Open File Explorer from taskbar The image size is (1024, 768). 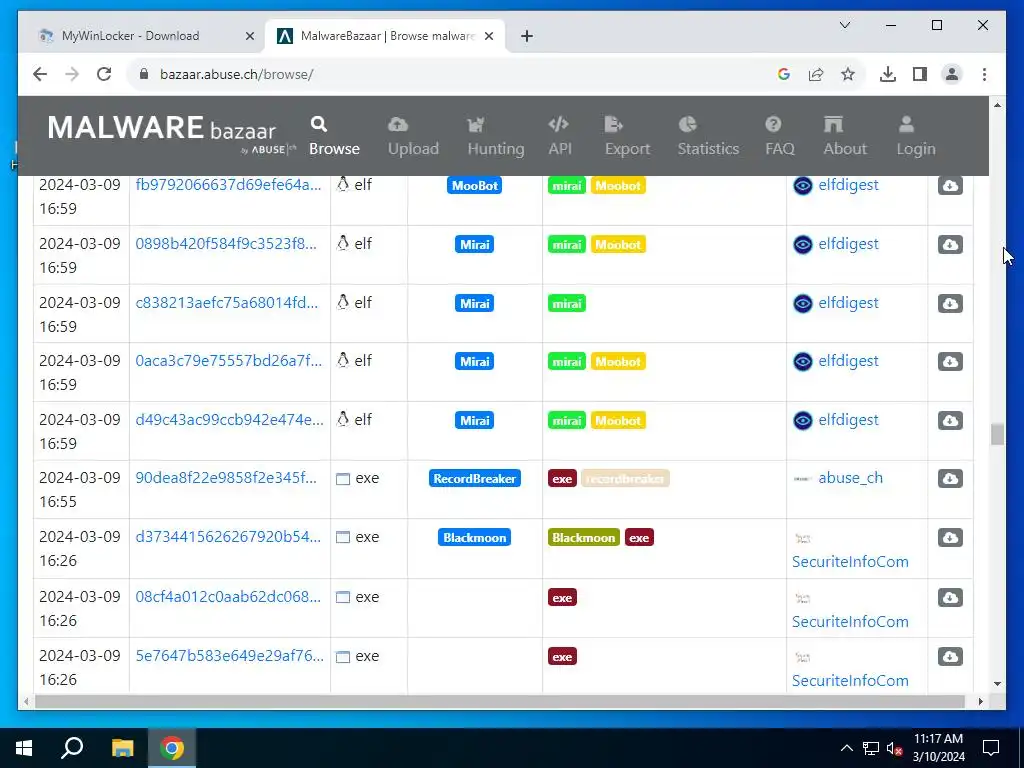click(x=122, y=748)
